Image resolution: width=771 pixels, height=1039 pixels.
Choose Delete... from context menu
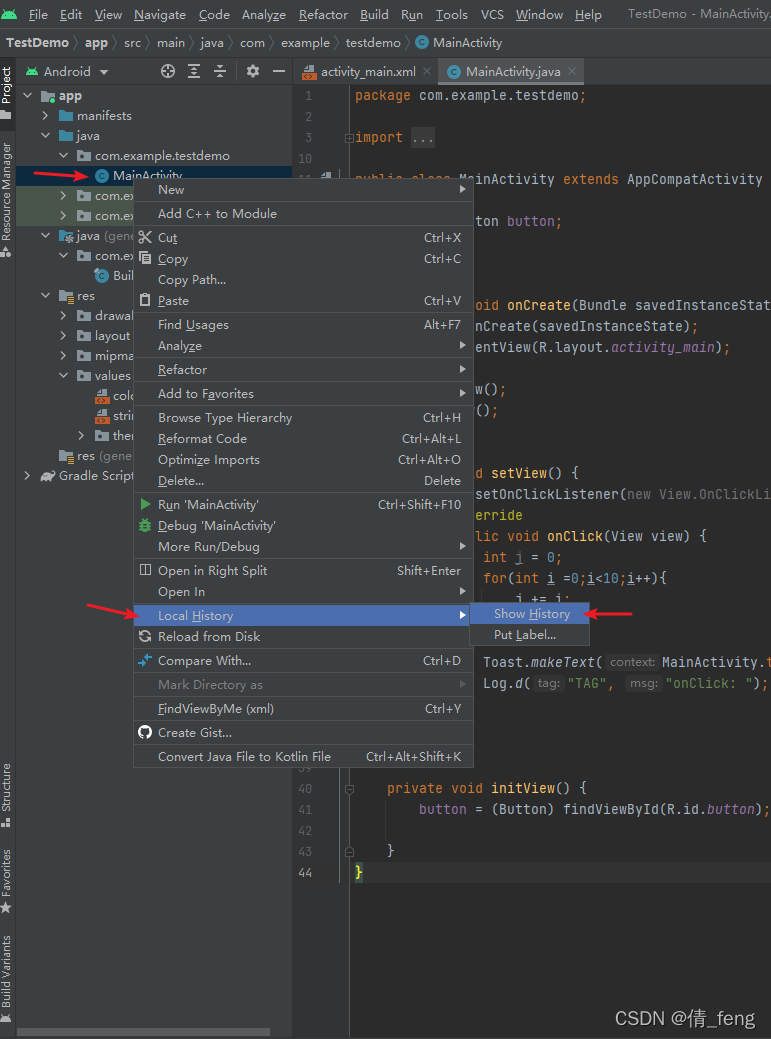pos(303,481)
